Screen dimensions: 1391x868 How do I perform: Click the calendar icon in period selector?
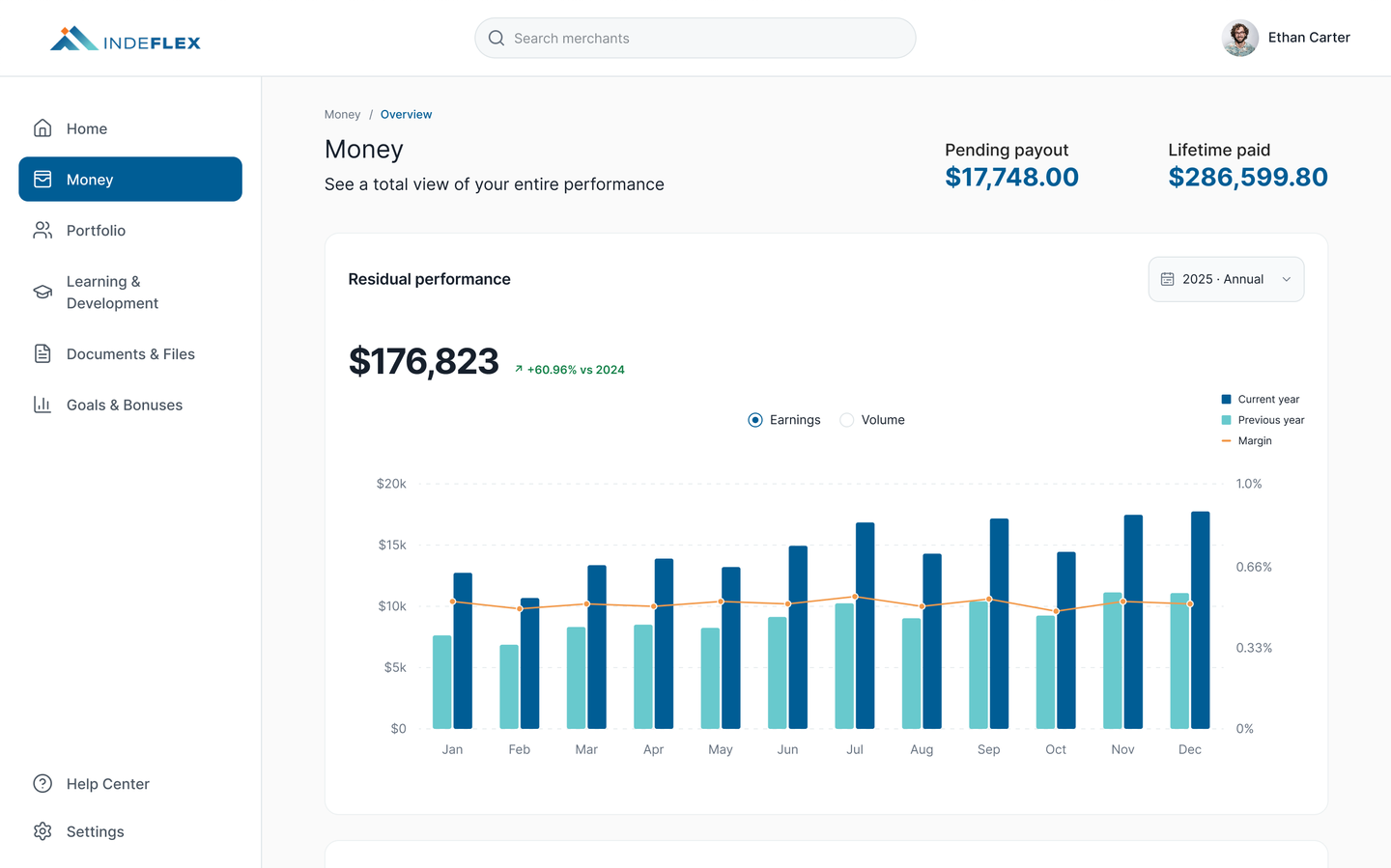pyautogui.click(x=1168, y=279)
